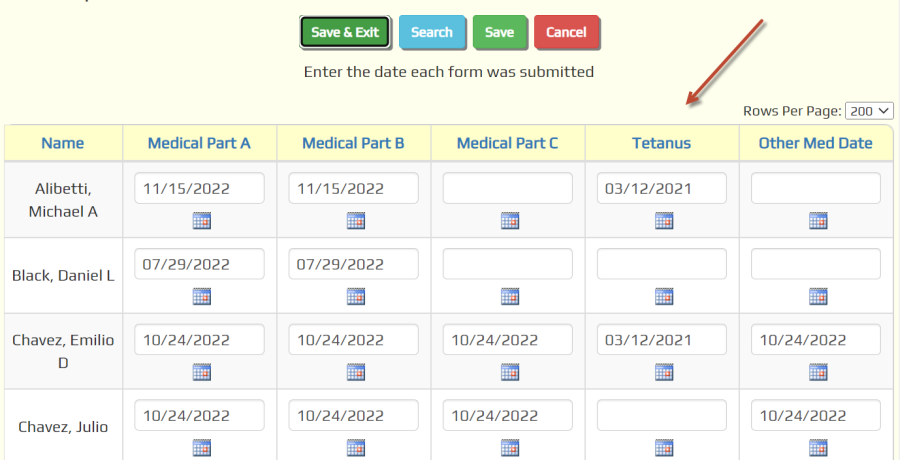
Task: Sort by Other Med Date column header
Action: tap(816, 143)
